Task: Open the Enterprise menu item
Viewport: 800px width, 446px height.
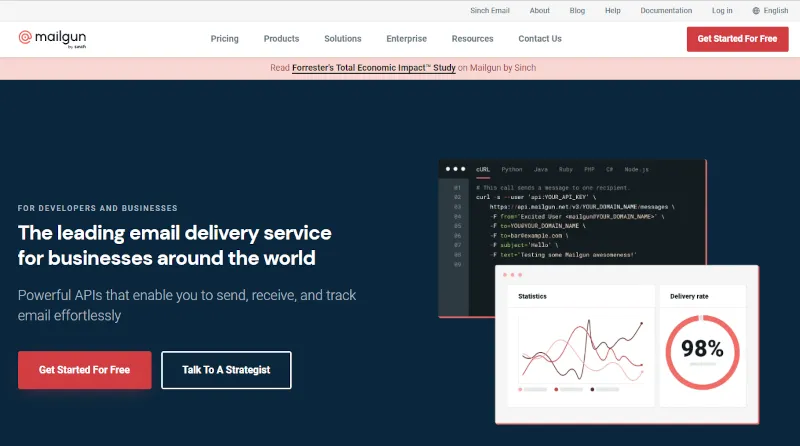Action: (x=407, y=39)
